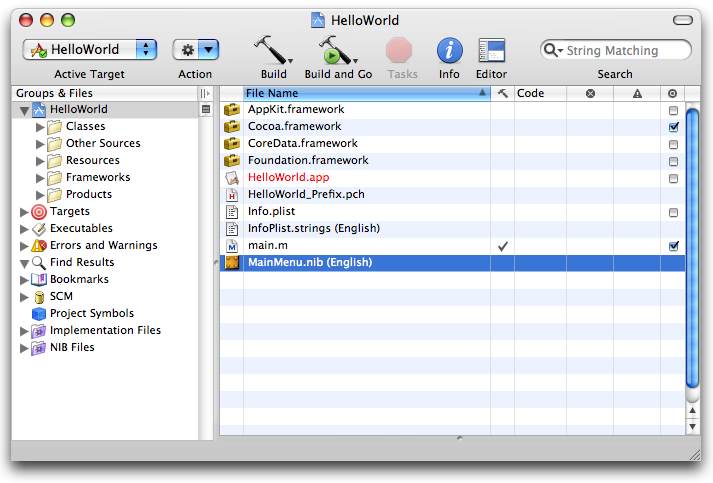
Task: Expand the Other Sources folder
Action: [40, 144]
